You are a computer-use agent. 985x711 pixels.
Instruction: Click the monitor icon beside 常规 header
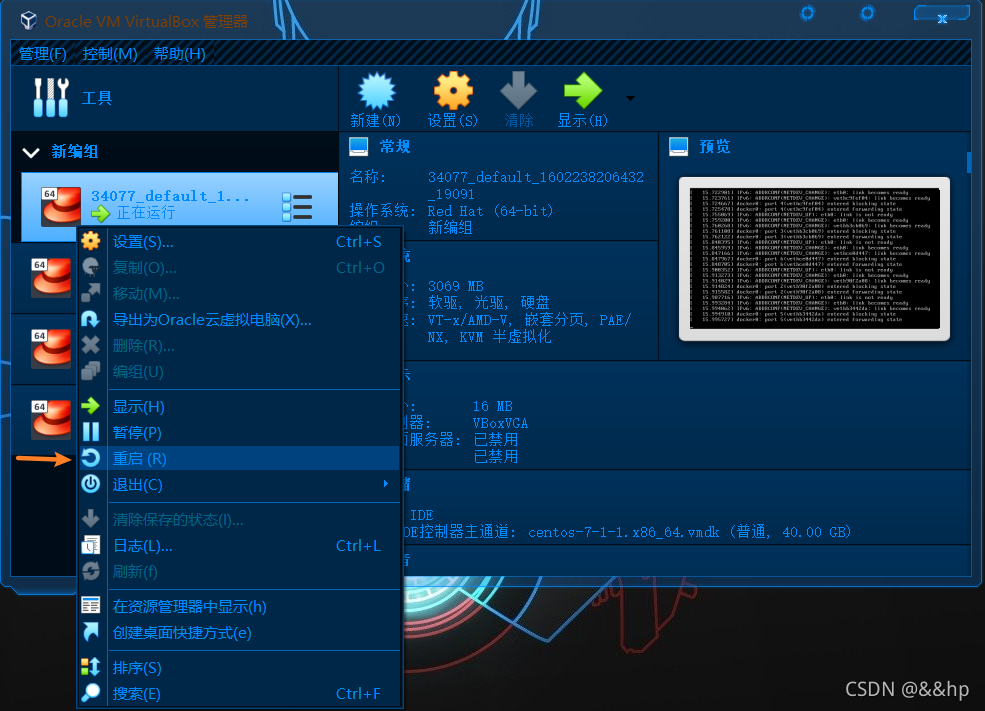[x=359, y=146]
